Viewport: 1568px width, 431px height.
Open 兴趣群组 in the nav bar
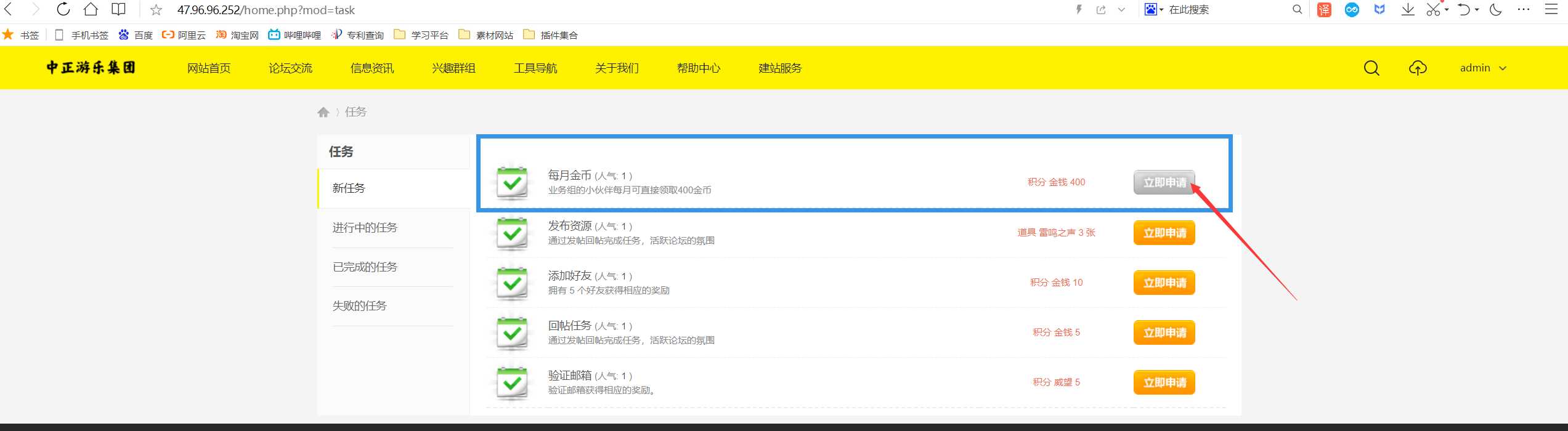click(x=453, y=68)
